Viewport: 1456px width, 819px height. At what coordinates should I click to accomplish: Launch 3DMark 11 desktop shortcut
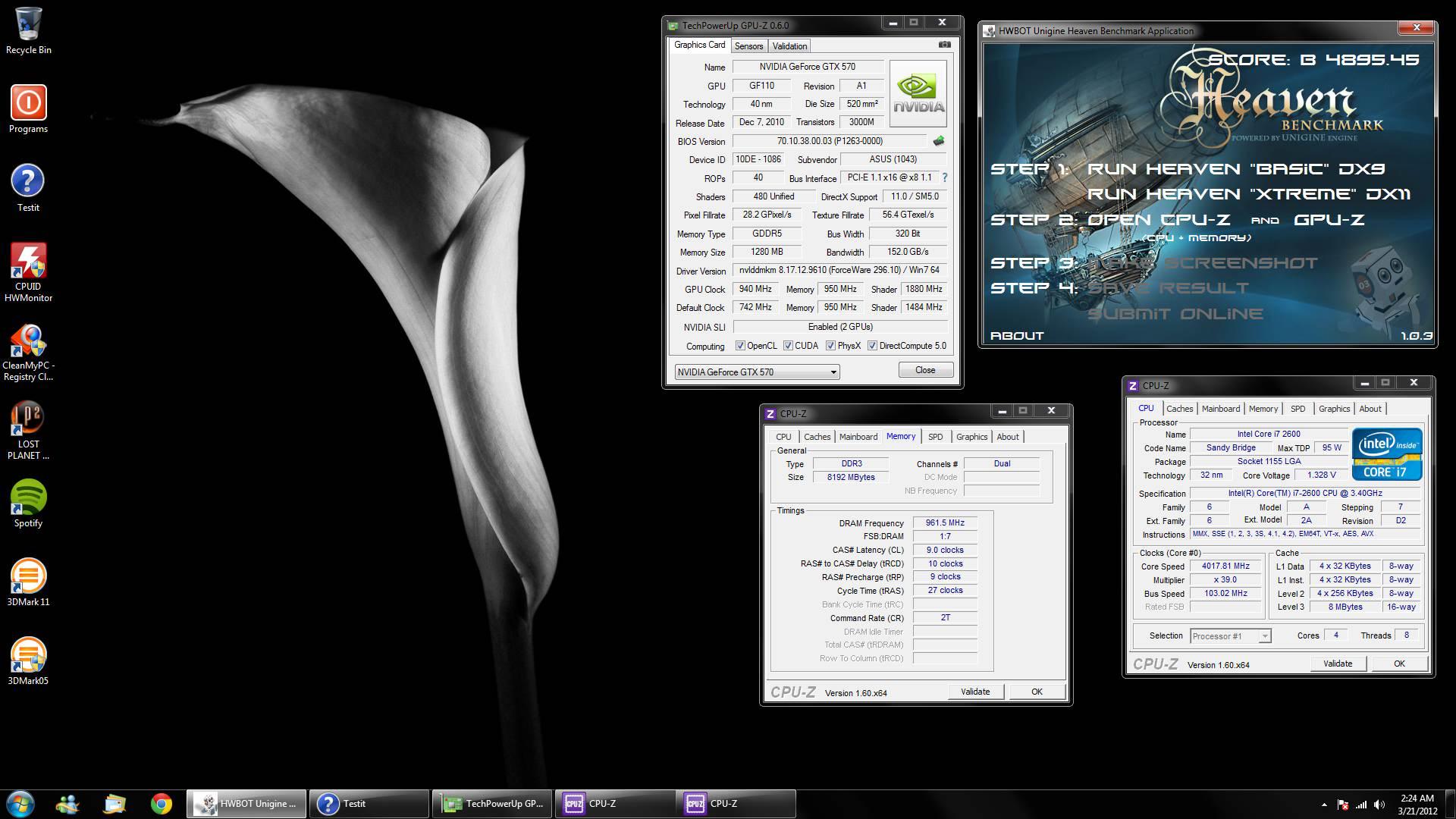(x=28, y=582)
